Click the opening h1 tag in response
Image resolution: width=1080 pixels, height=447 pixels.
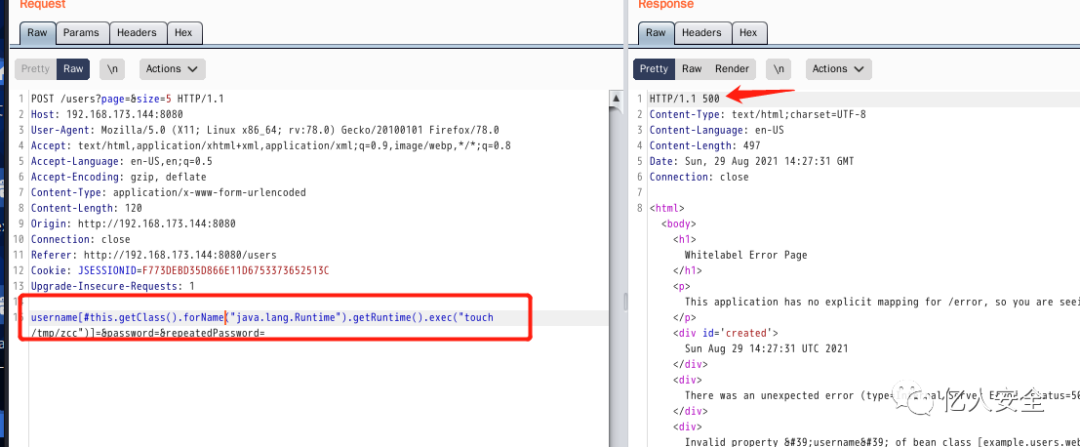pyautogui.click(x=685, y=239)
